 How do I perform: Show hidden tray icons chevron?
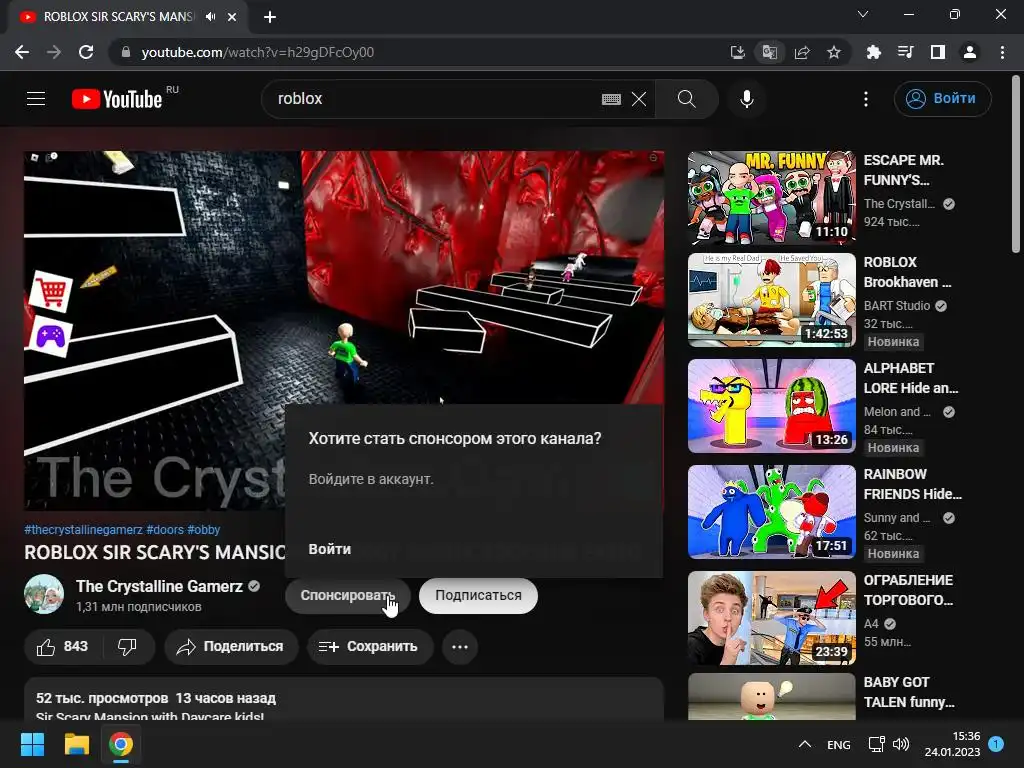[805, 744]
